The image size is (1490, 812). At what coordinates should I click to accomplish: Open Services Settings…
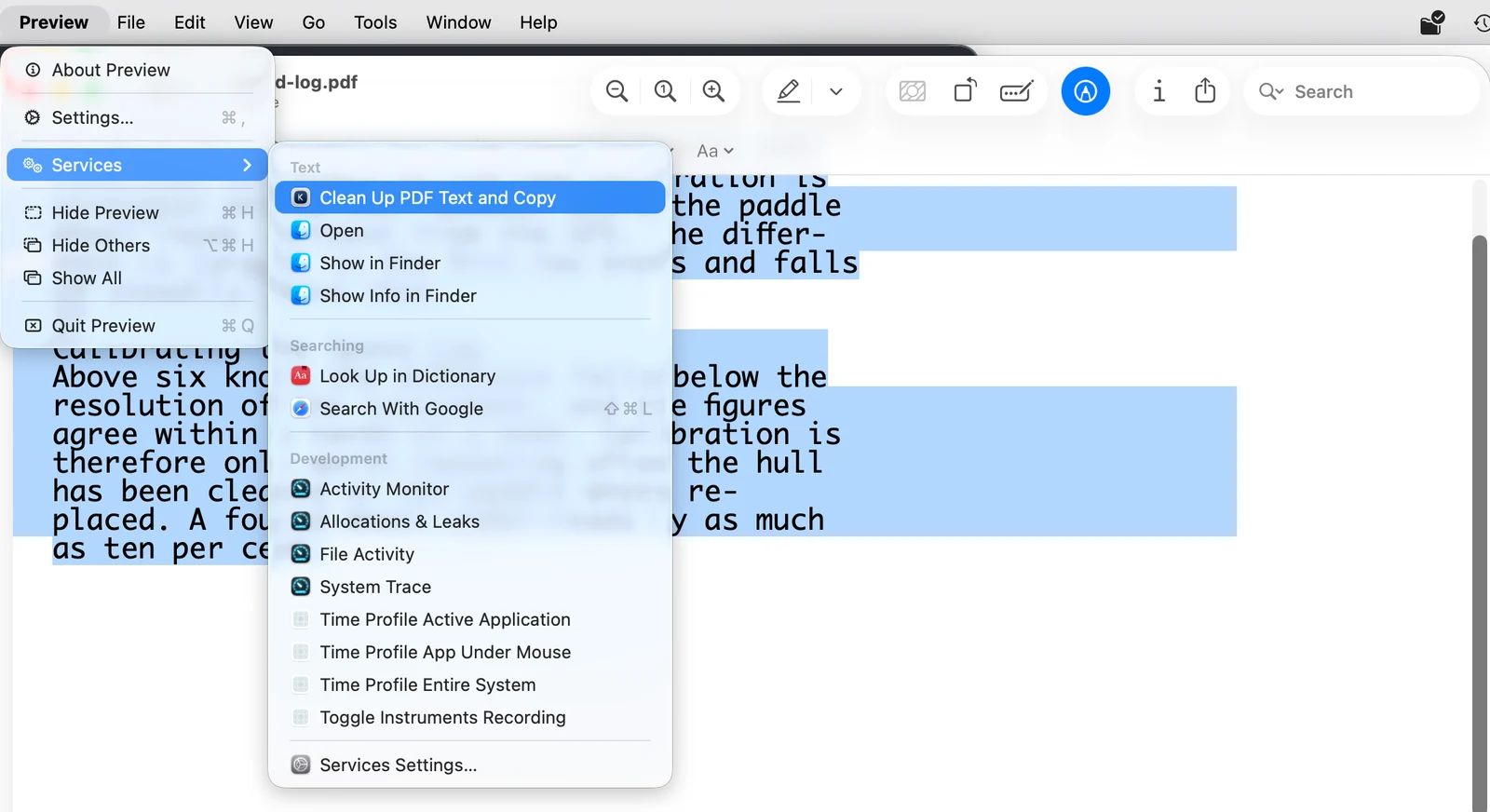click(470, 765)
